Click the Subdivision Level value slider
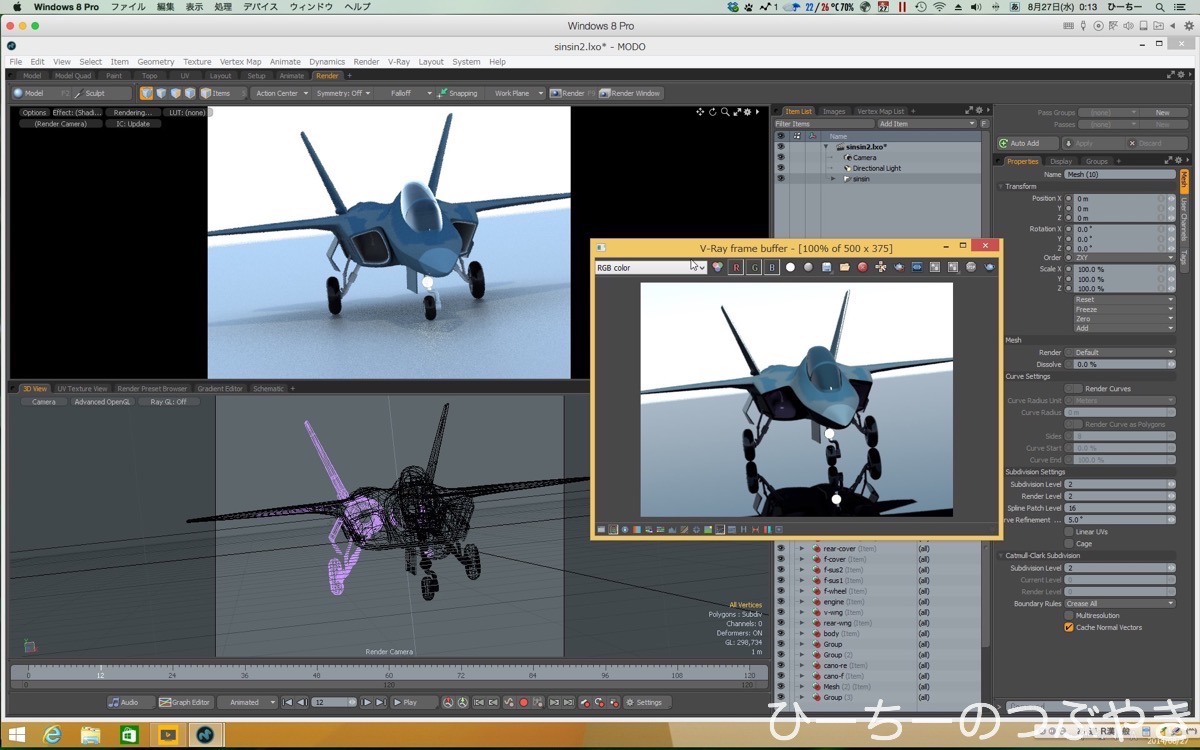This screenshot has width=1200, height=750. click(1115, 484)
